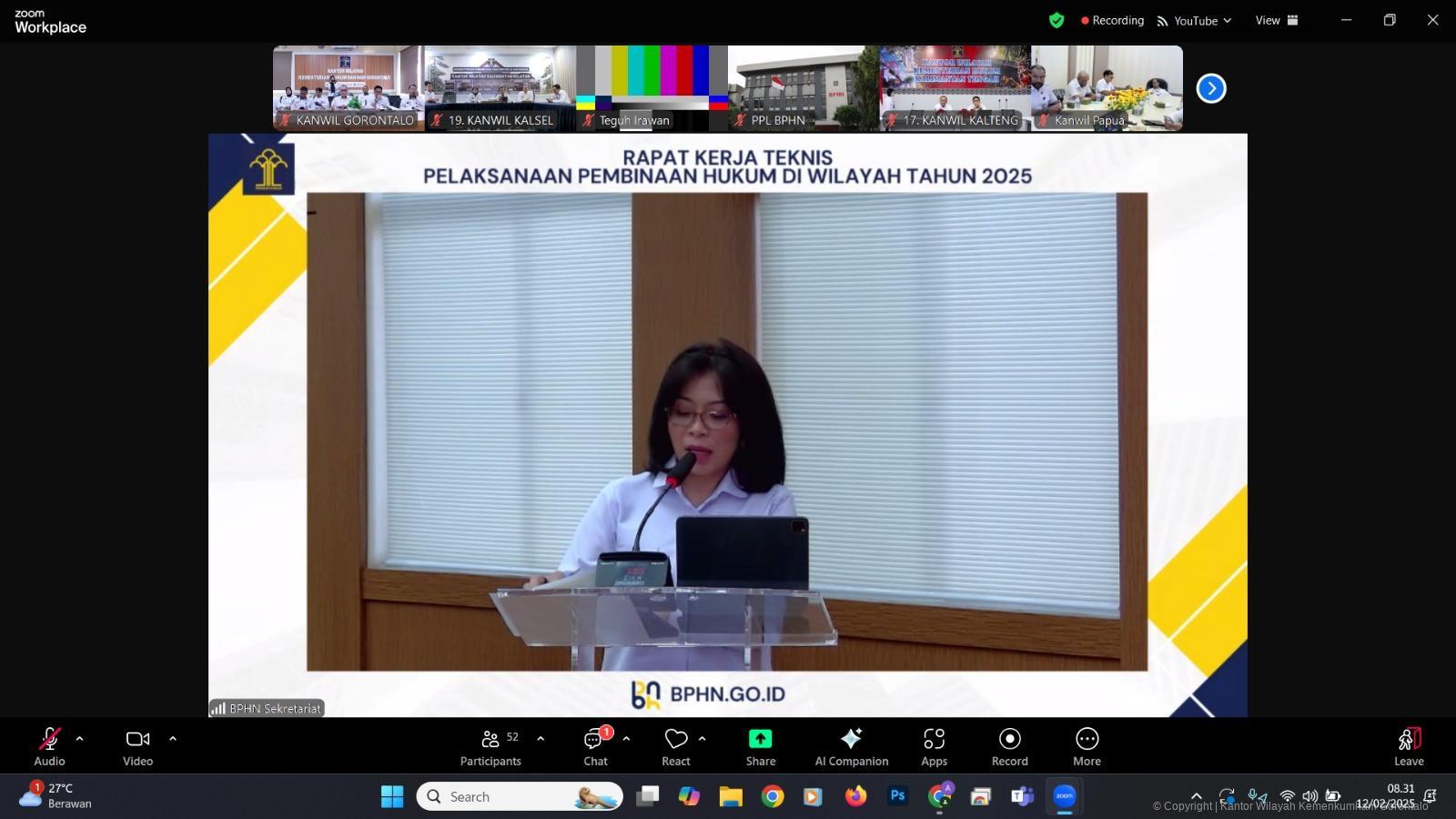This screenshot has height=819, width=1456.
Task: Click the Zoom icon in the taskbar
Action: (x=1064, y=796)
